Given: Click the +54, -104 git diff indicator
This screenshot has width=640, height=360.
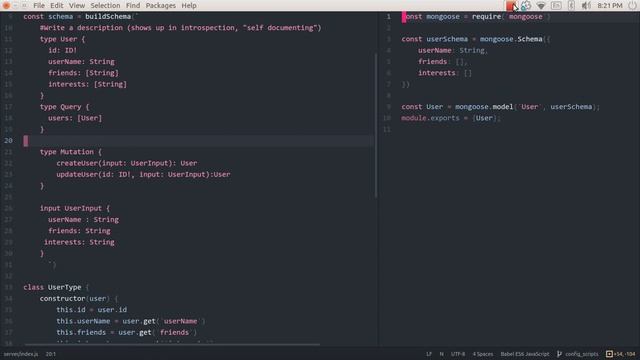Looking at the screenshot, I should coord(620,354).
